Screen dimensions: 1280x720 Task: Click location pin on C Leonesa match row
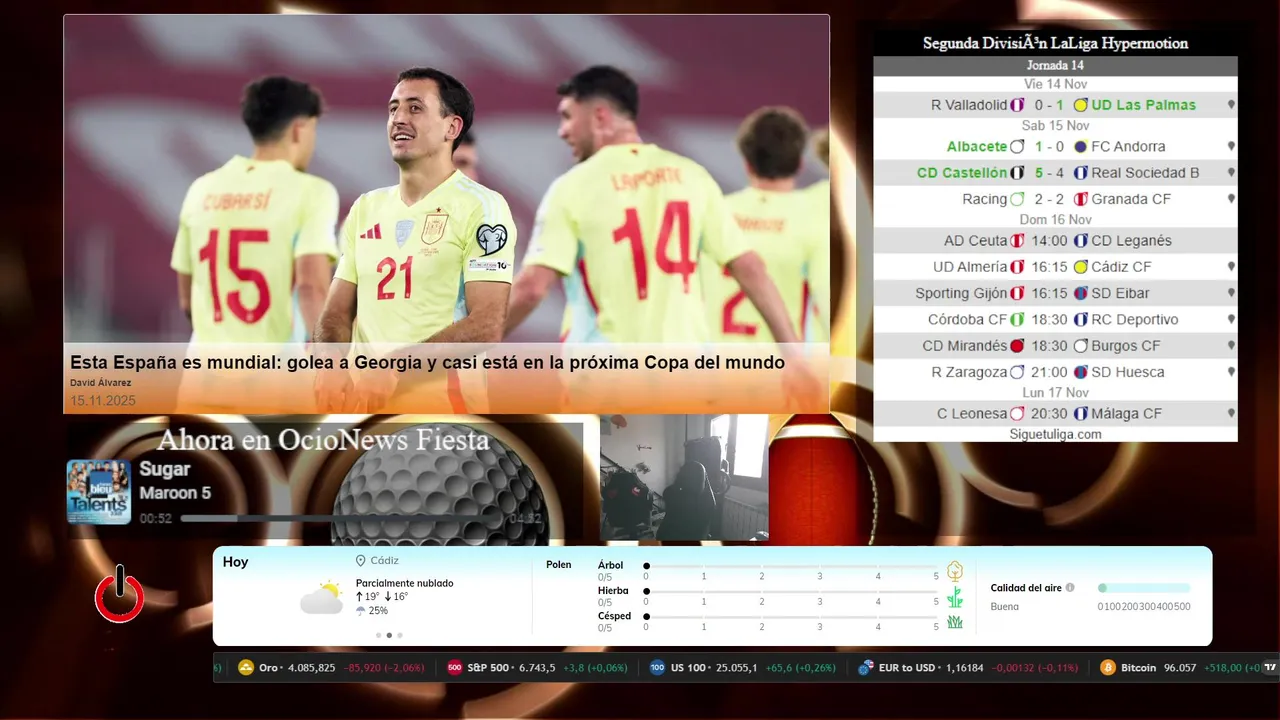click(1231, 414)
